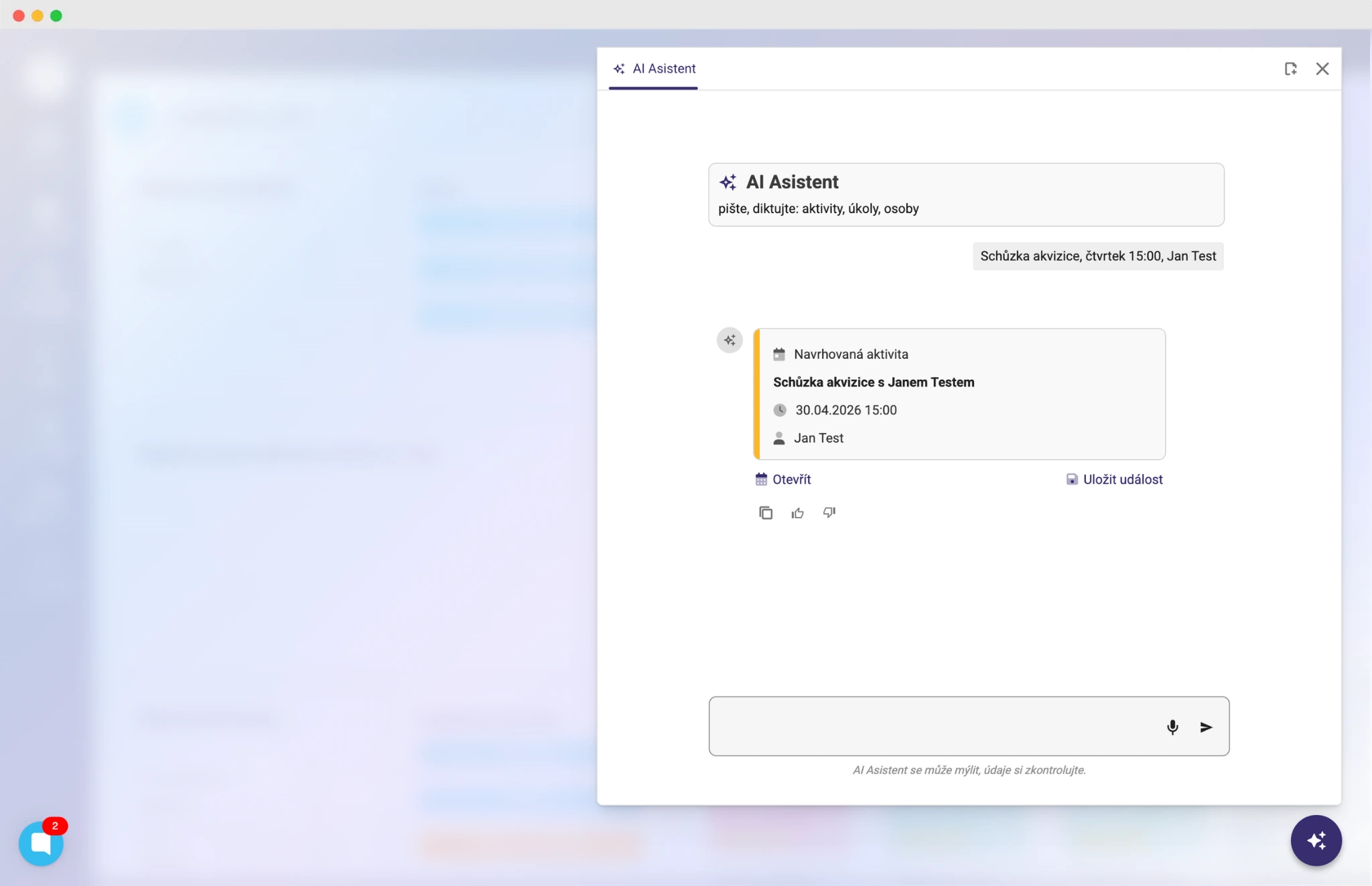
Task: Click the Jan Test person entry
Action: click(818, 438)
